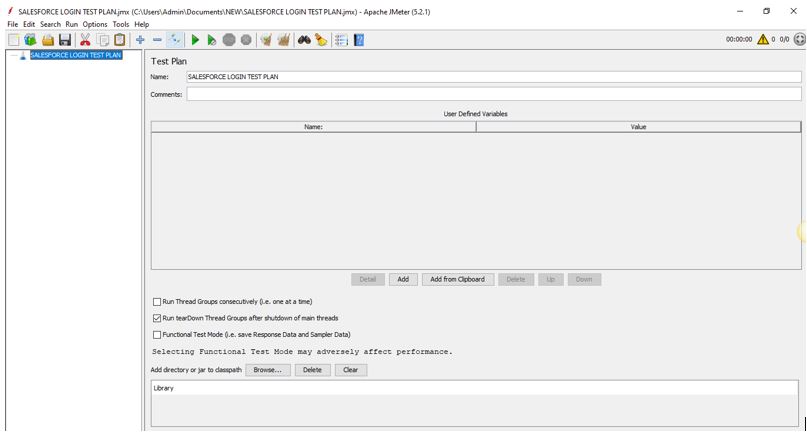
Task: Toggle Run Thread Groups consecutively checkbox
Action: point(157,302)
